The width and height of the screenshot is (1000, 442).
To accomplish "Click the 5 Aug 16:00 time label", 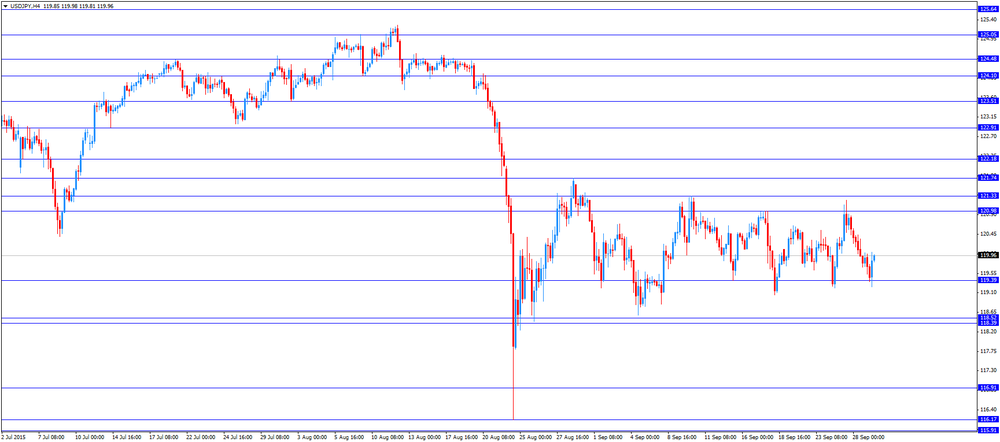I will click(x=349, y=438).
